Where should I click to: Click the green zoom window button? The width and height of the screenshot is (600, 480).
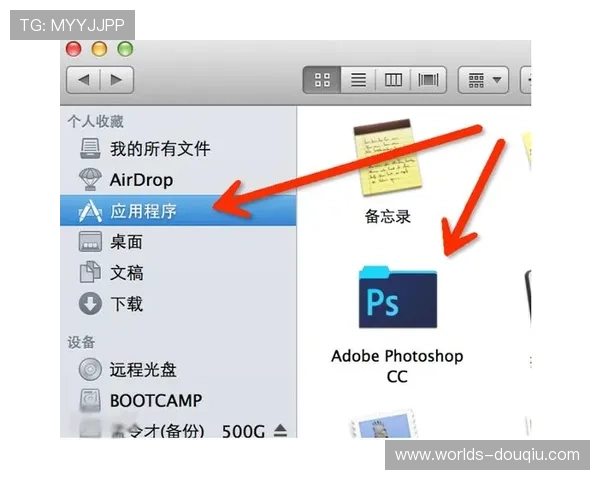125,48
